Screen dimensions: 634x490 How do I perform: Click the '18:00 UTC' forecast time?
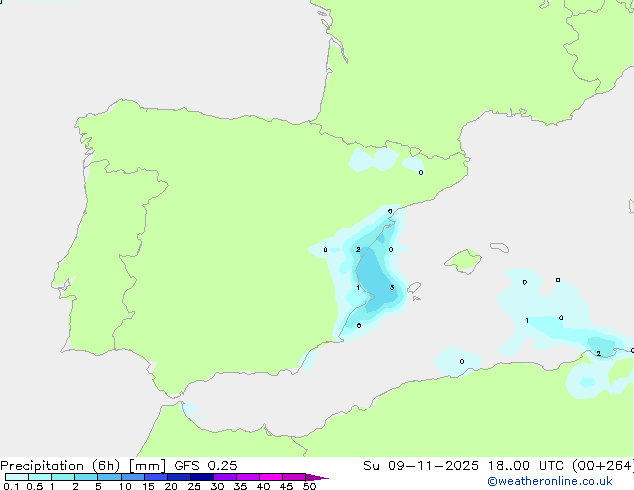click(x=525, y=466)
